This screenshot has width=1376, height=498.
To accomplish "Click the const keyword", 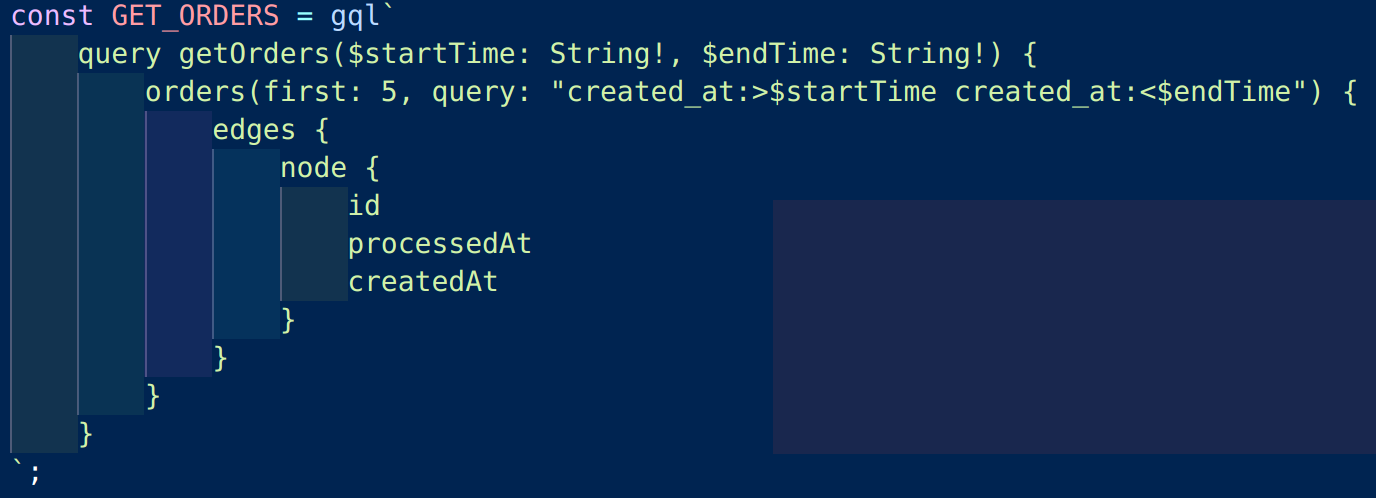I will pos(52,17).
